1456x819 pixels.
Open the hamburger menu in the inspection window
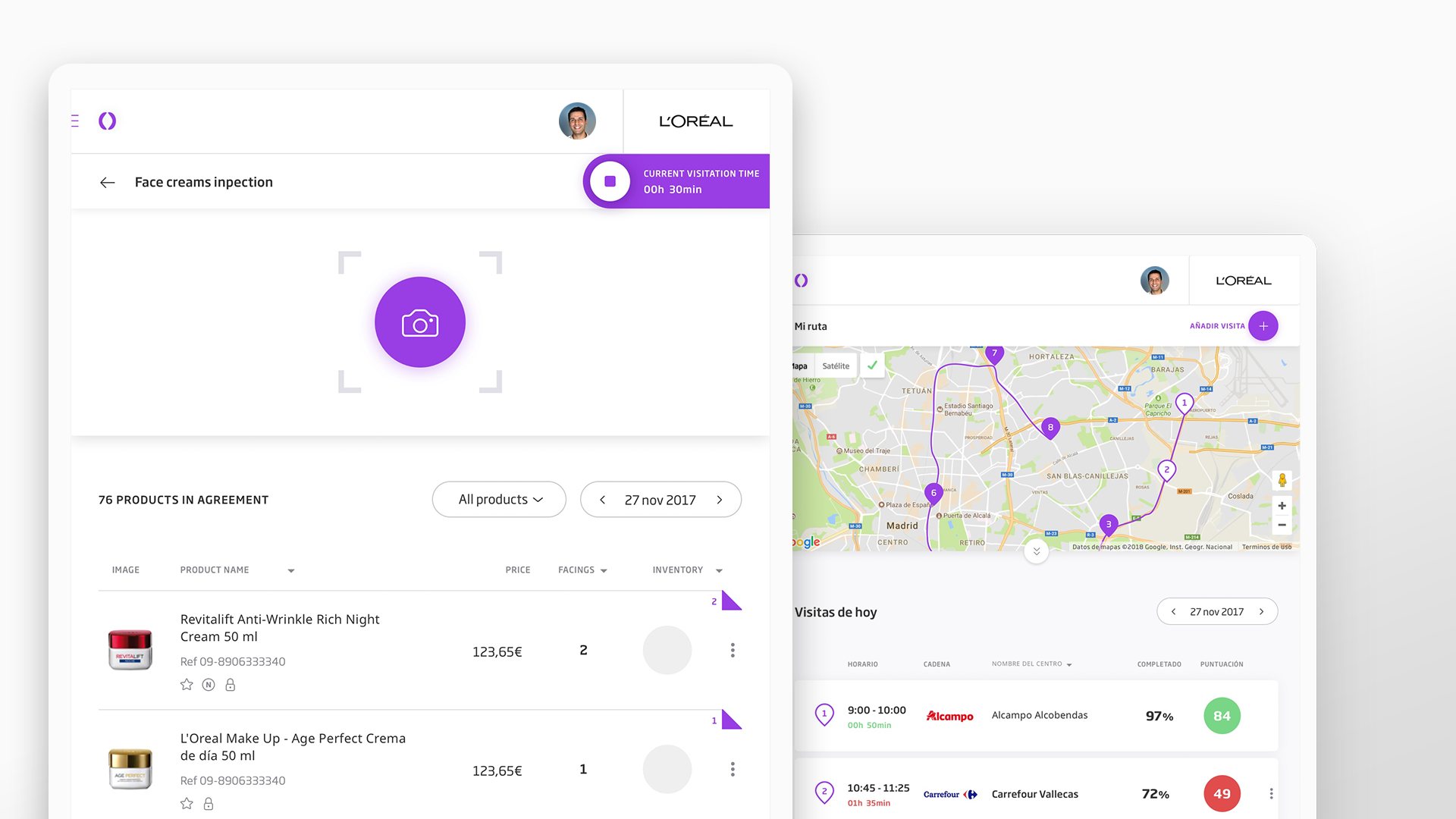[75, 121]
